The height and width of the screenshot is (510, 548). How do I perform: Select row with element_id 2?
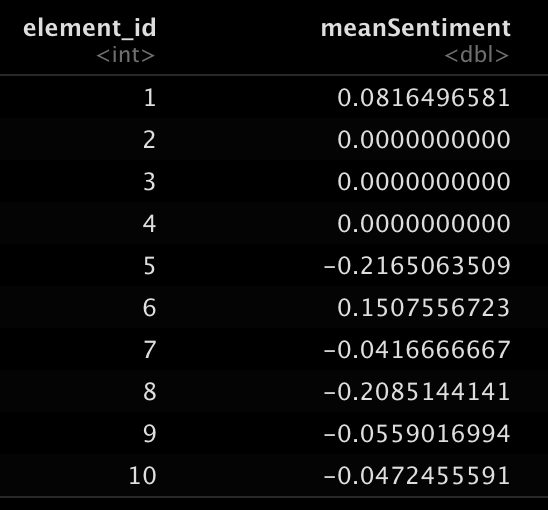coord(274,139)
